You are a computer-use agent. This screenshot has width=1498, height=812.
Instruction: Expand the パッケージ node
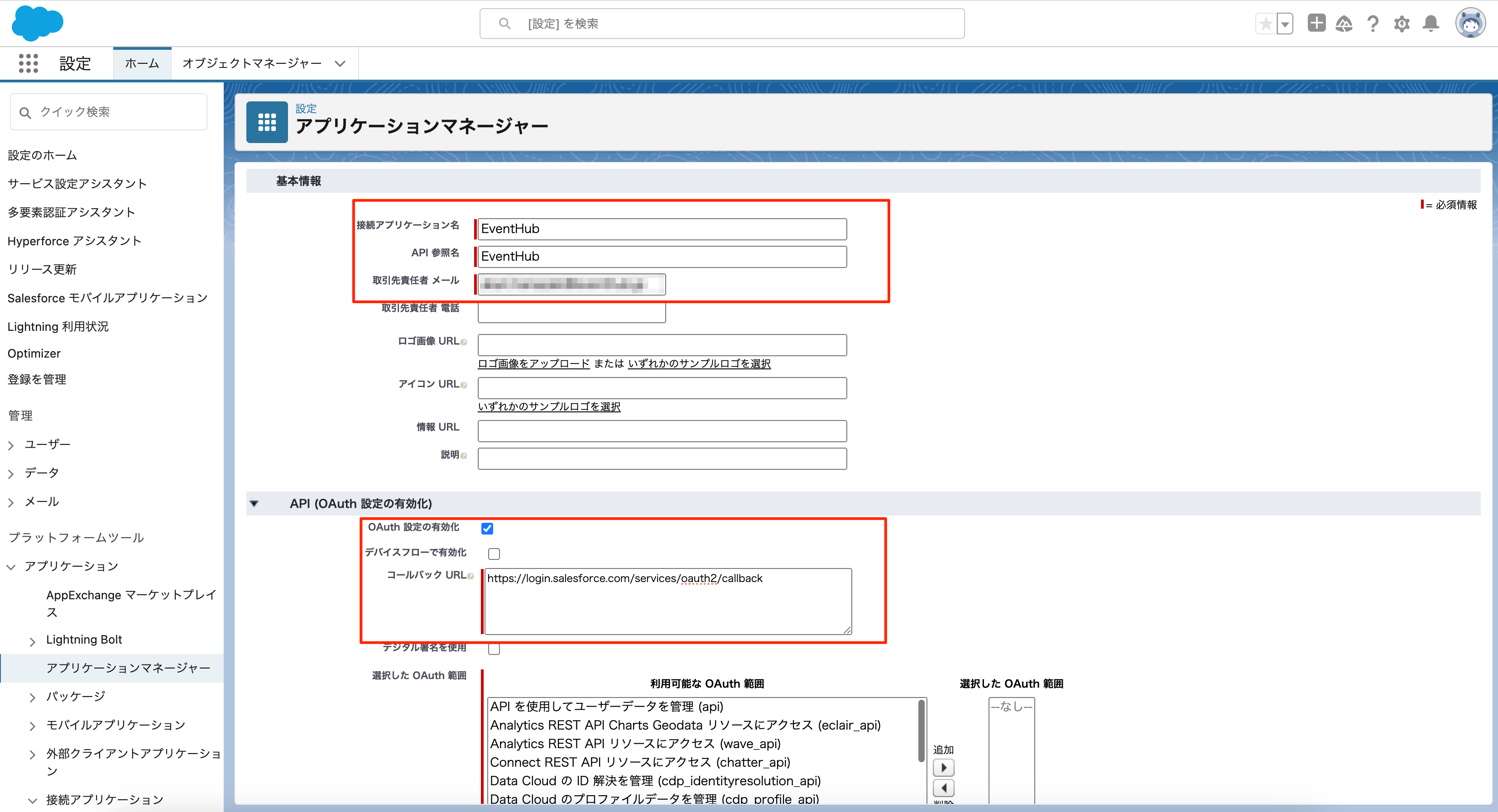click(33, 697)
